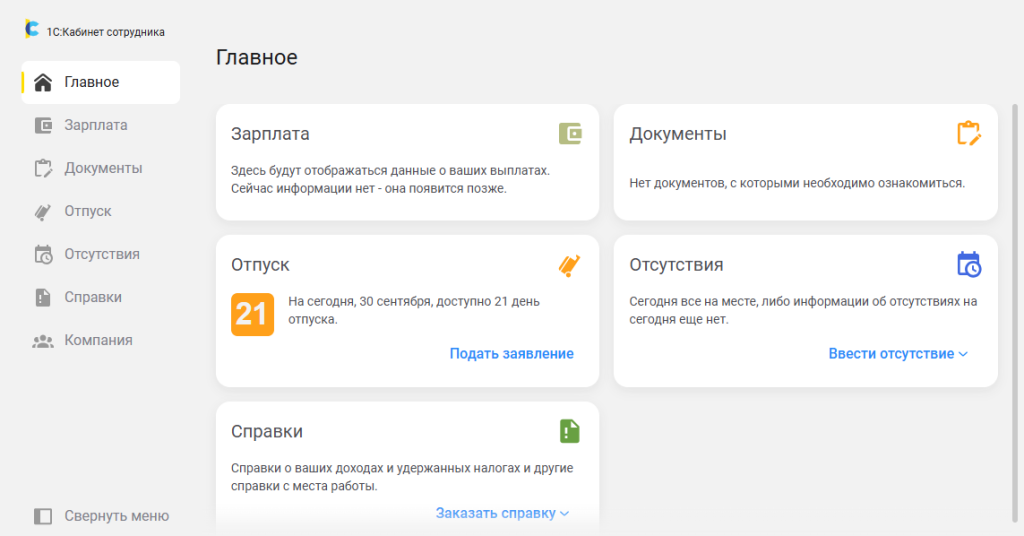1024x536 pixels.
Task: Open the Зарплата card heading
Action: pos(270,134)
